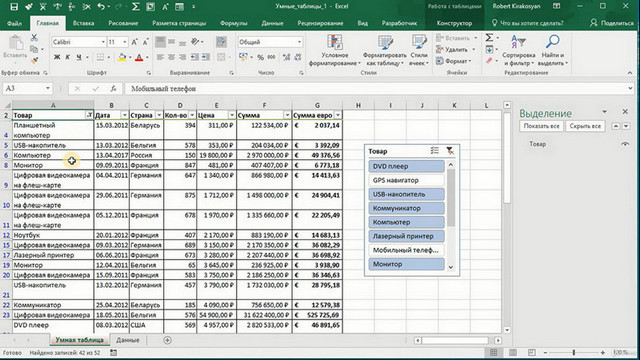Toggle underline formatting (Ч)

coord(79,57)
